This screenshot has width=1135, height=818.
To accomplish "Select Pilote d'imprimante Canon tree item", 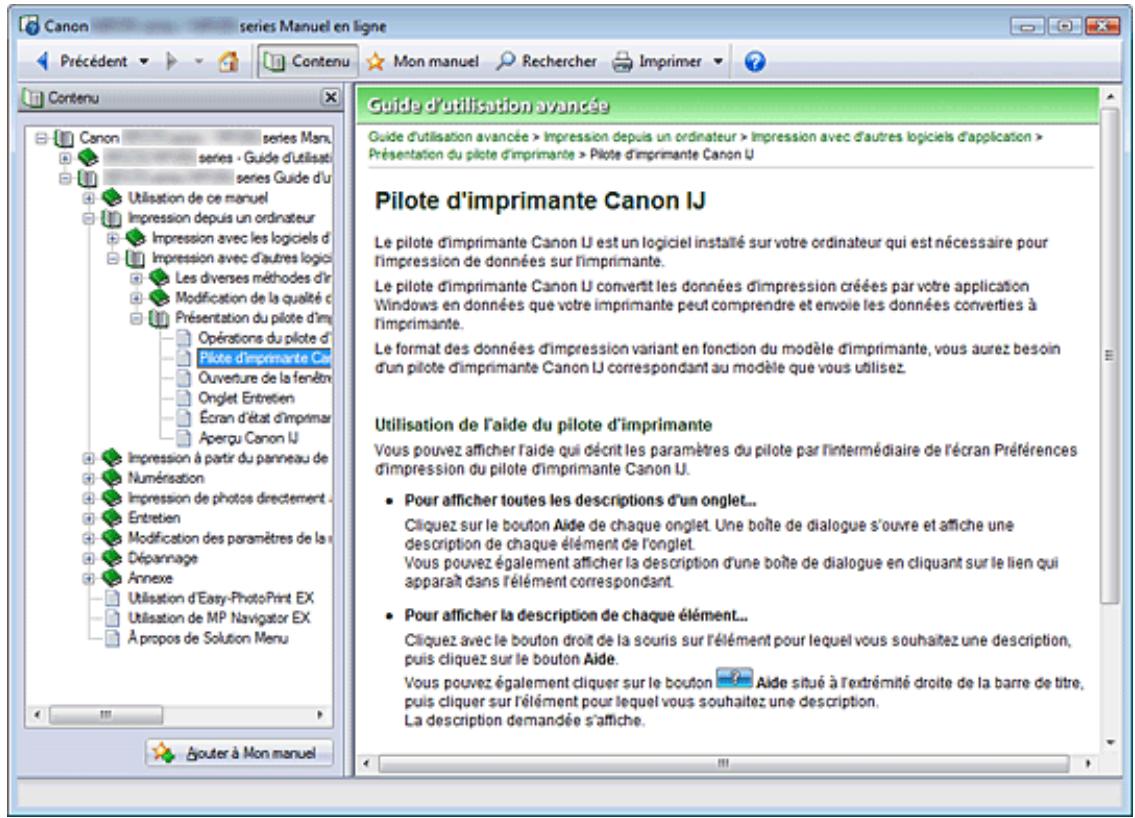I will (263, 358).
